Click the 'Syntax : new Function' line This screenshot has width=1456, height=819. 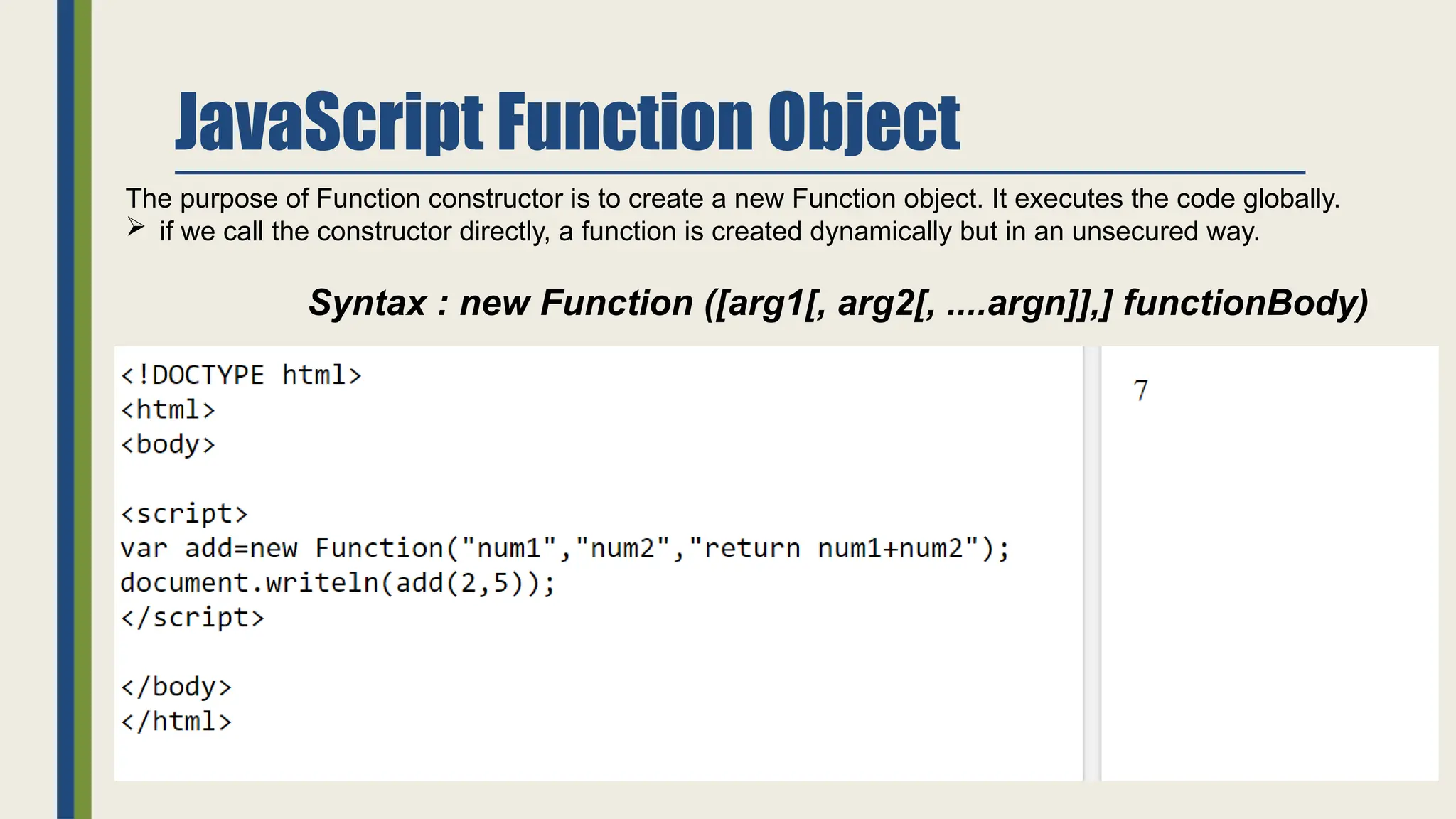838,304
